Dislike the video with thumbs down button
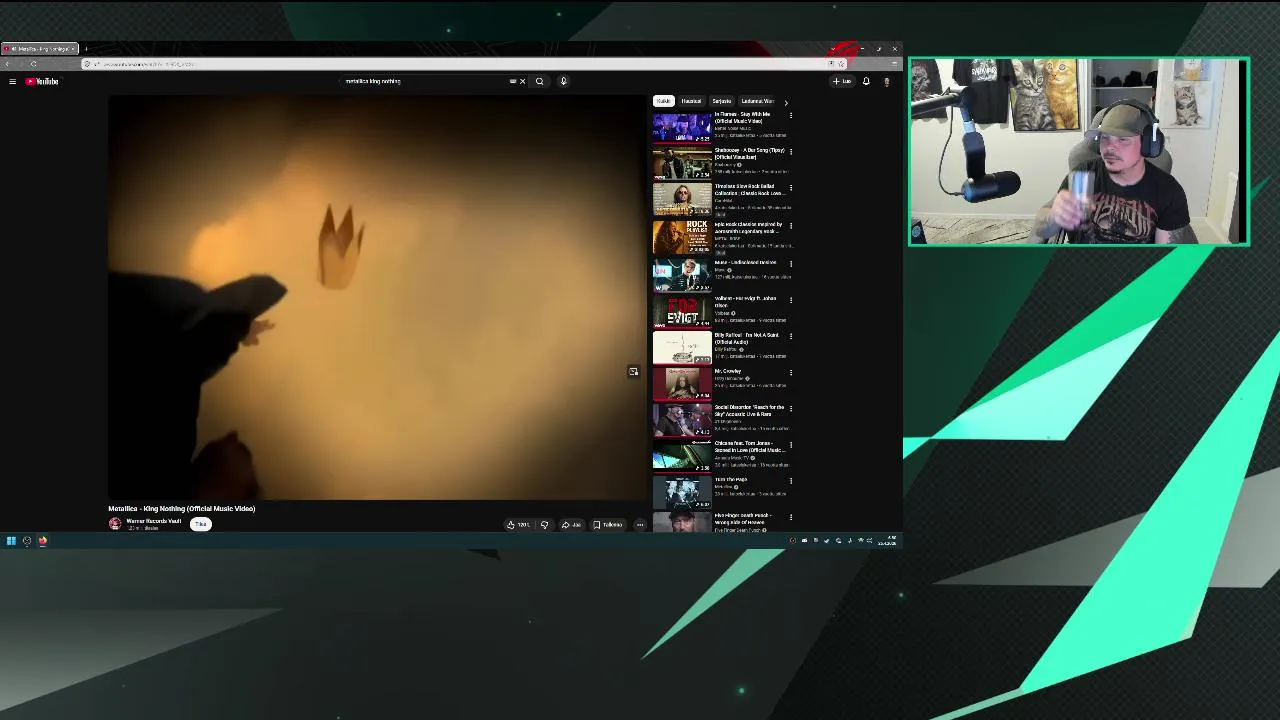 (x=545, y=524)
